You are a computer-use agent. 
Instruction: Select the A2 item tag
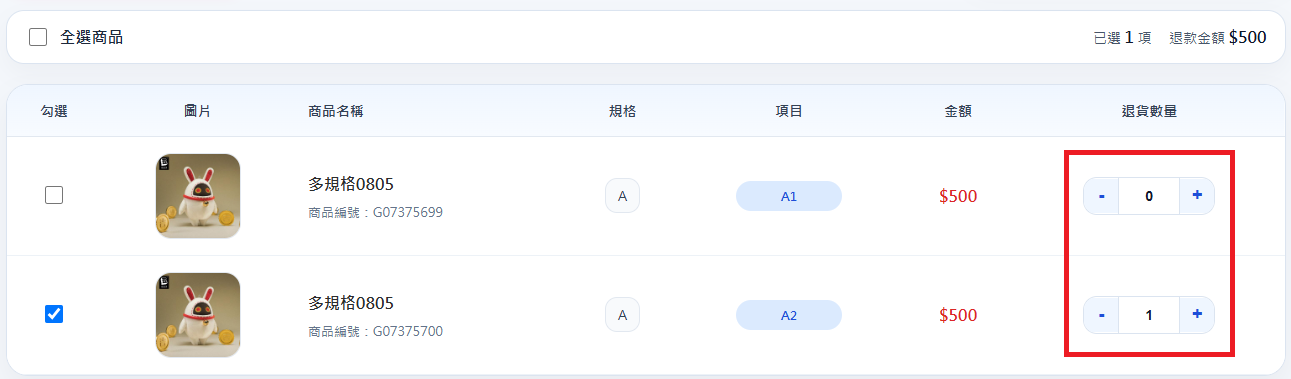pyautogui.click(x=789, y=315)
